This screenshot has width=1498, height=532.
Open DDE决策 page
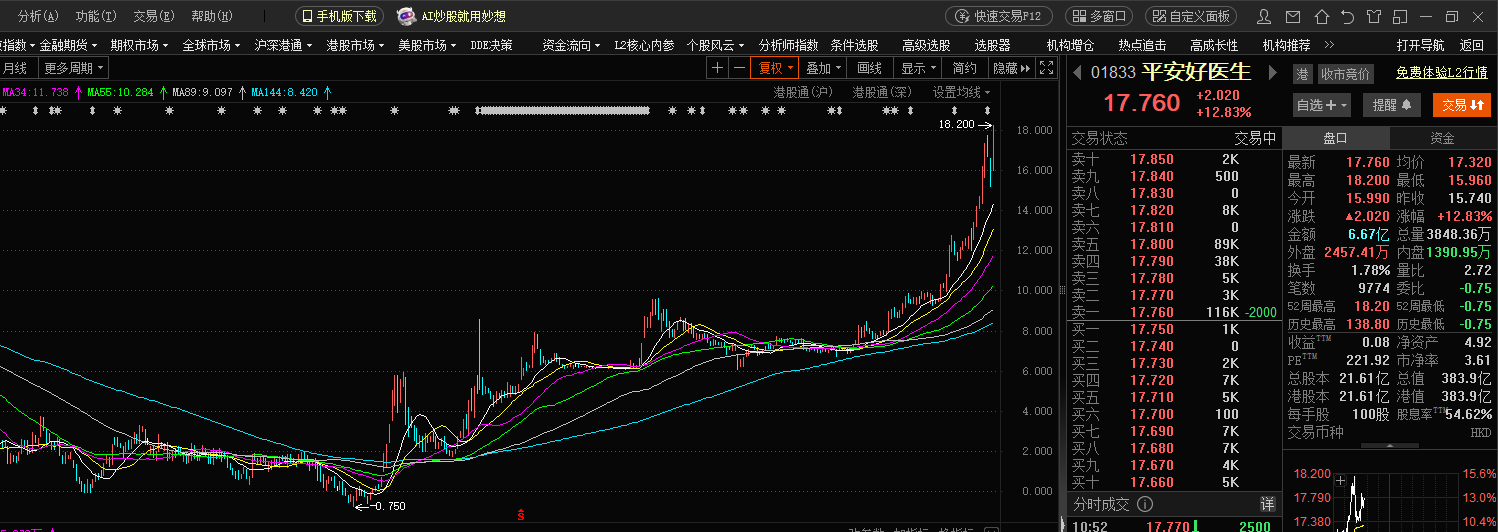pyautogui.click(x=491, y=45)
